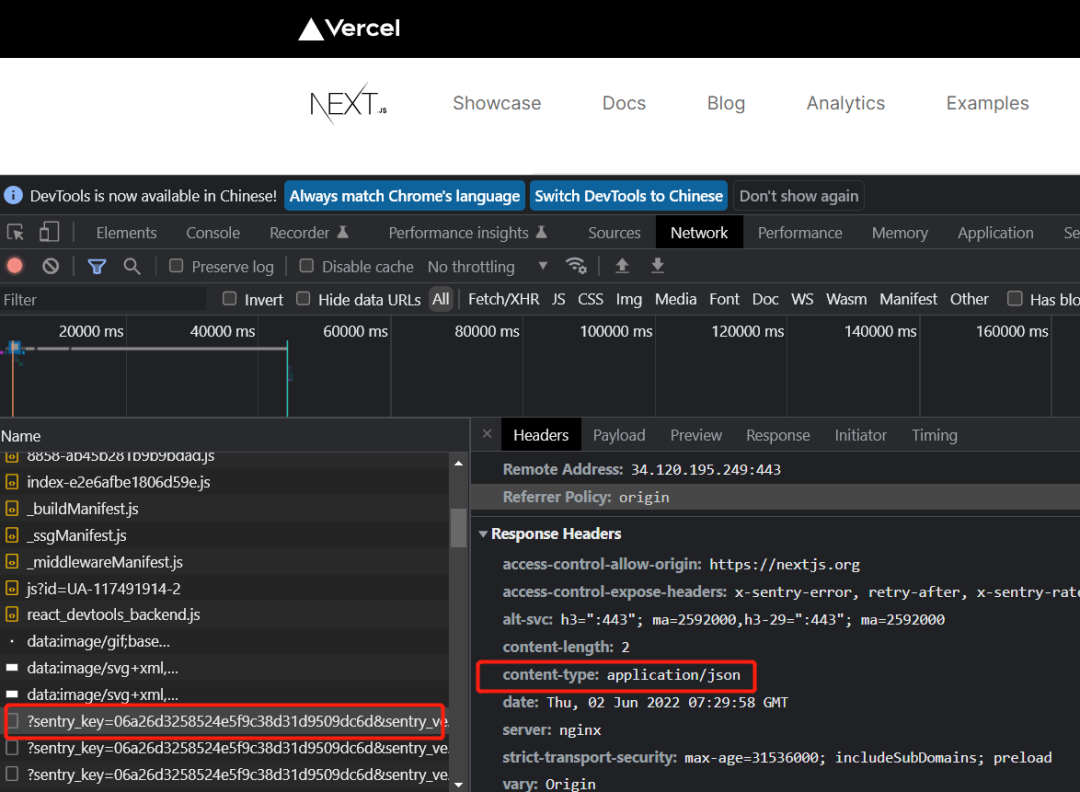The image size is (1080, 792).
Task: Filter by Fetch/XHR type
Action: pos(503,300)
